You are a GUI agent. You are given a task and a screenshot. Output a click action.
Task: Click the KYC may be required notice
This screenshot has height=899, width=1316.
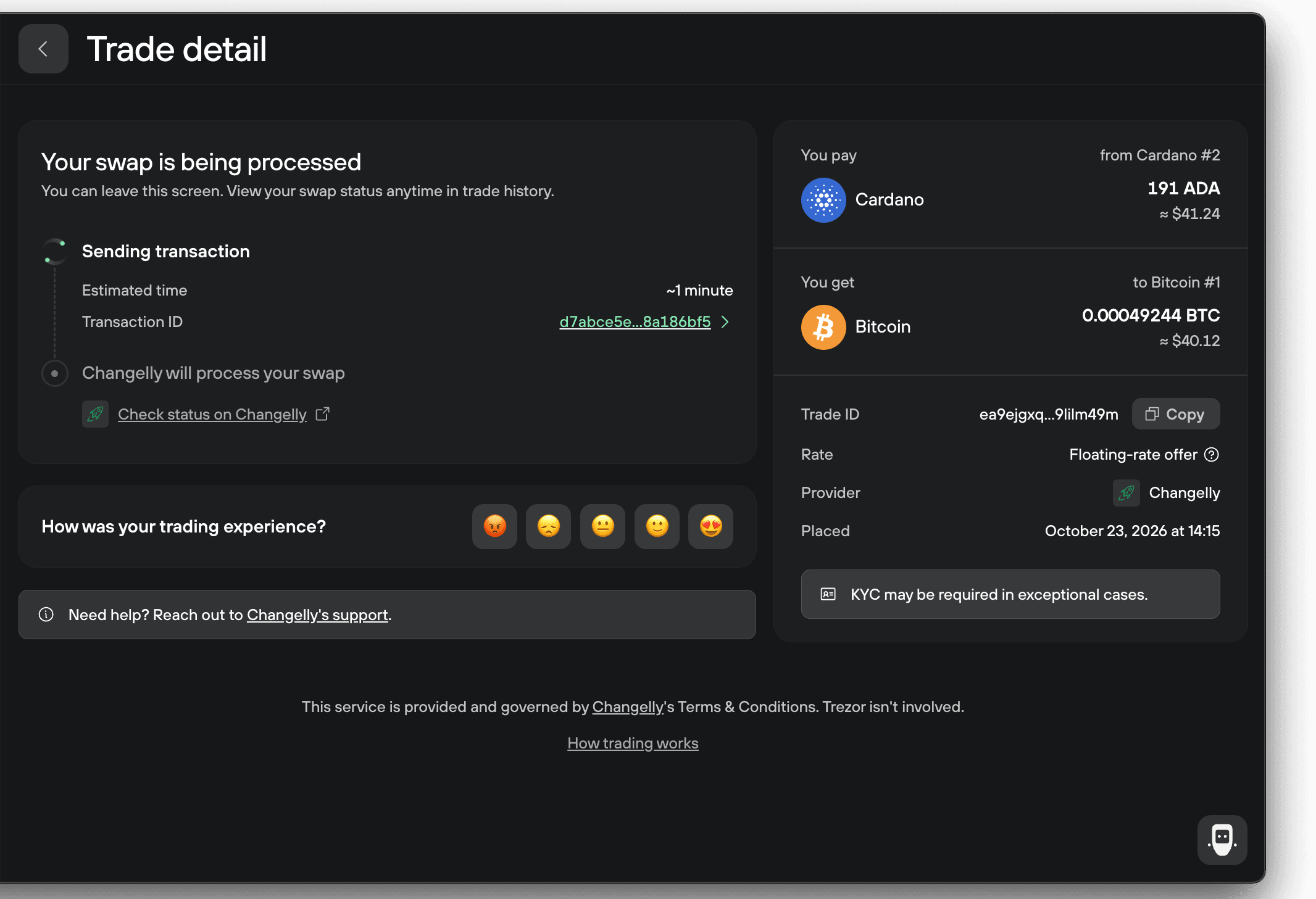click(1010, 594)
